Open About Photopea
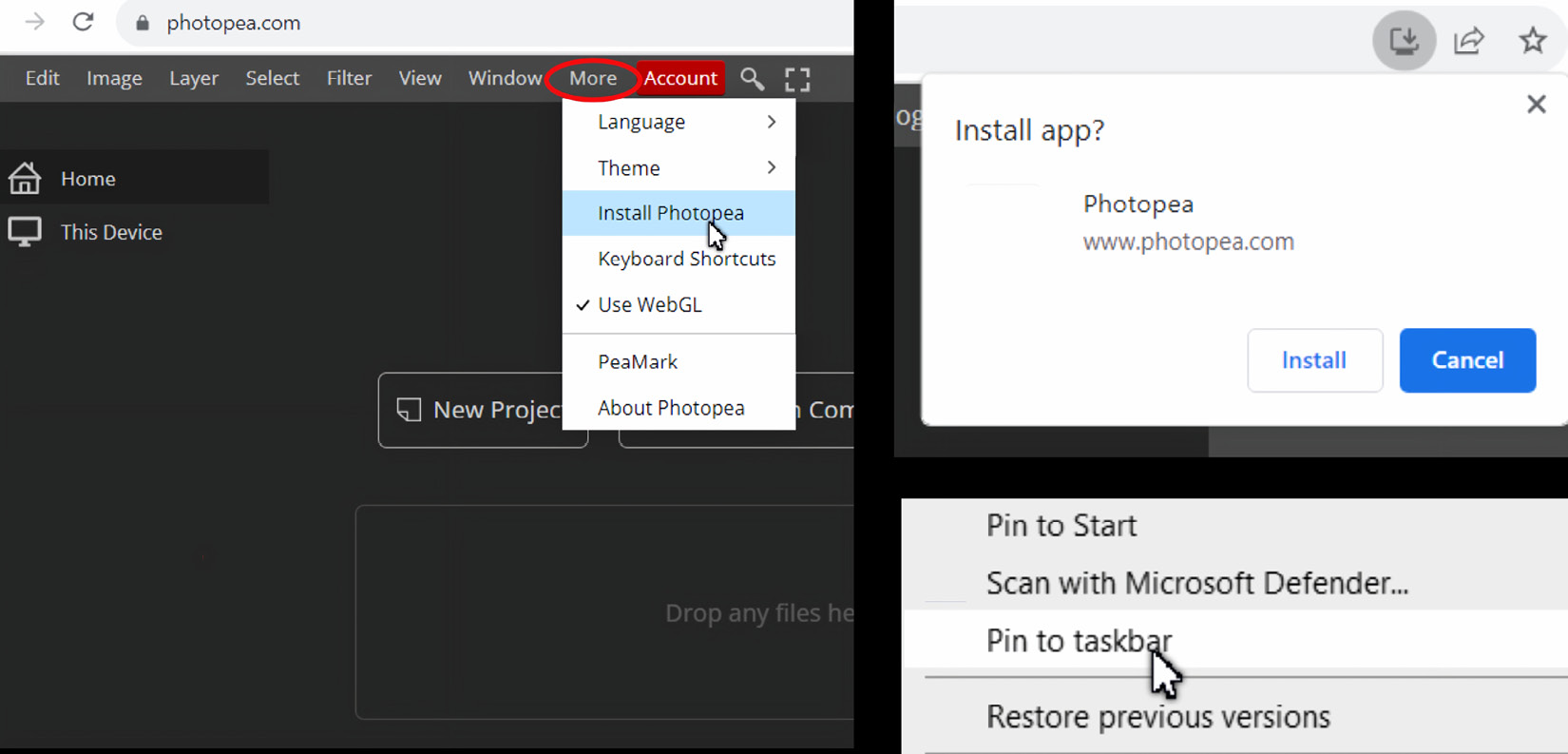Screen dimensions: 1568x754 click(x=679, y=407)
